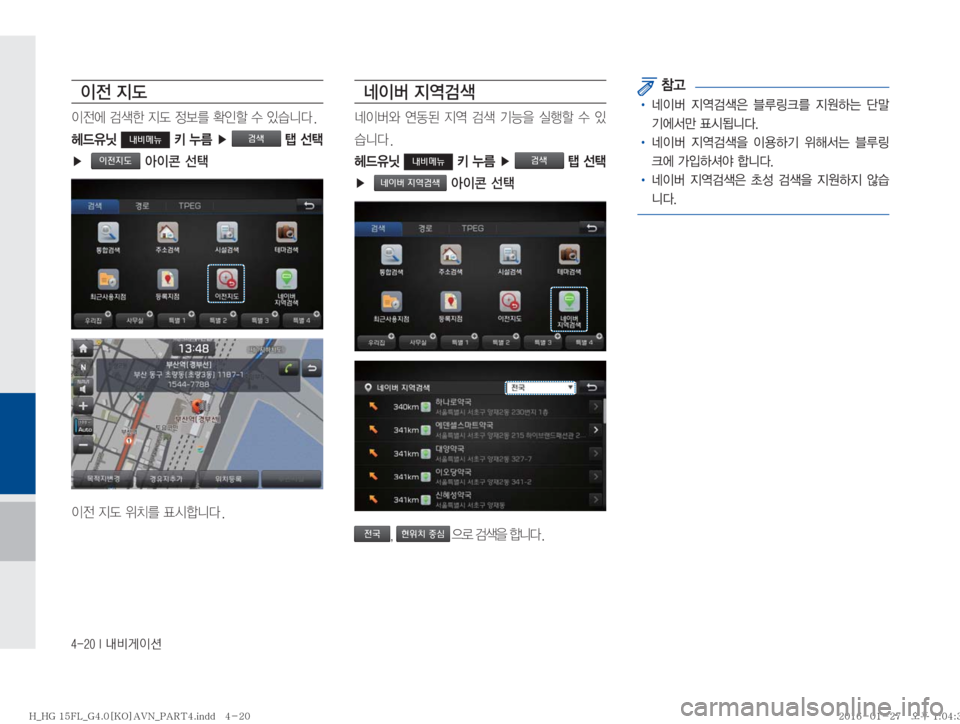
Task: Zoom in with the map plus button
Action: click(83, 407)
